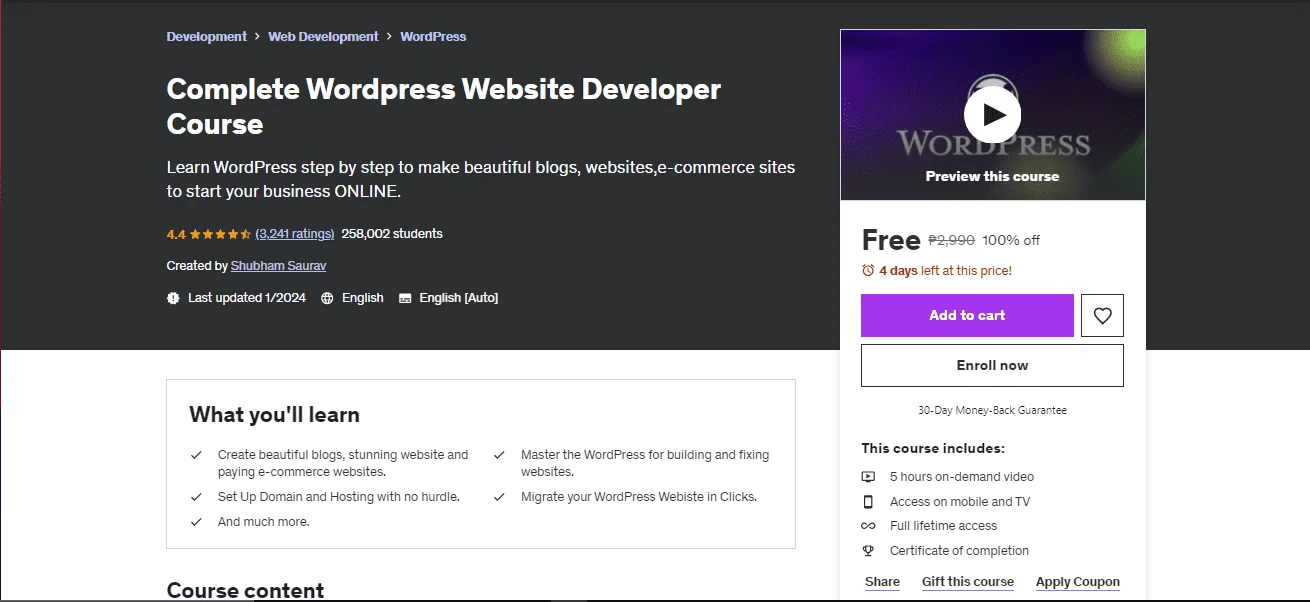Click the alarm clock icon by 4 days left

[x=868, y=270]
